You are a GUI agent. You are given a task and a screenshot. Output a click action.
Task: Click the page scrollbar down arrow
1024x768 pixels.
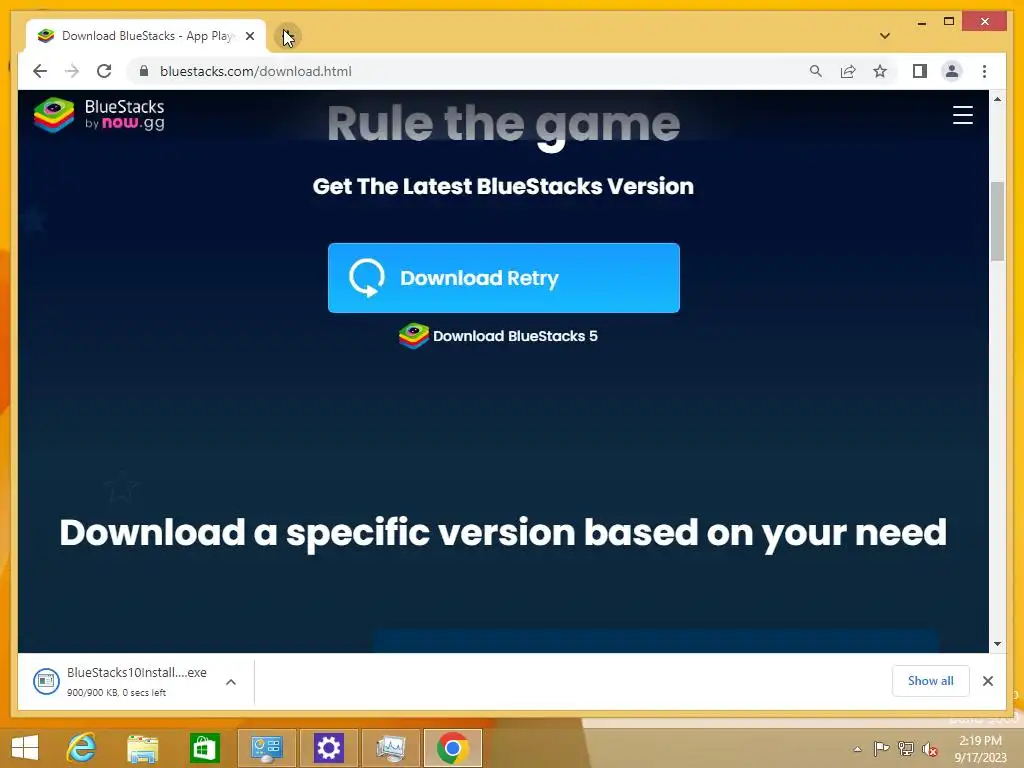coord(997,644)
